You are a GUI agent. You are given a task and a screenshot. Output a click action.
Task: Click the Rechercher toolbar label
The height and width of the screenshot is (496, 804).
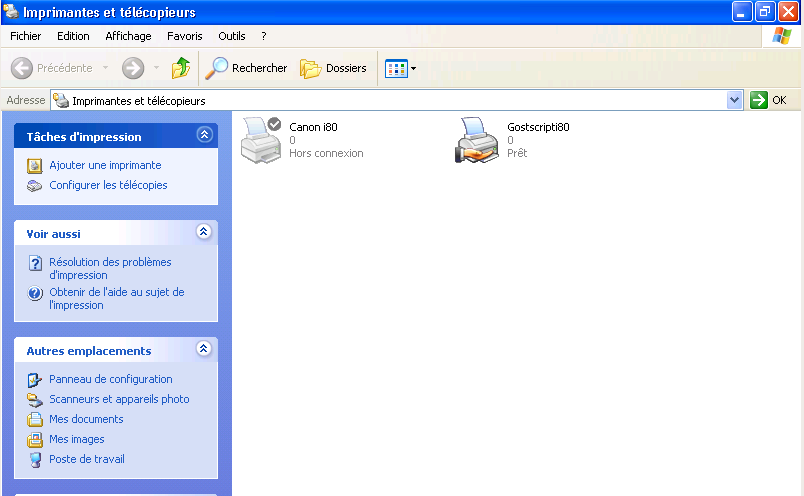click(x=259, y=68)
